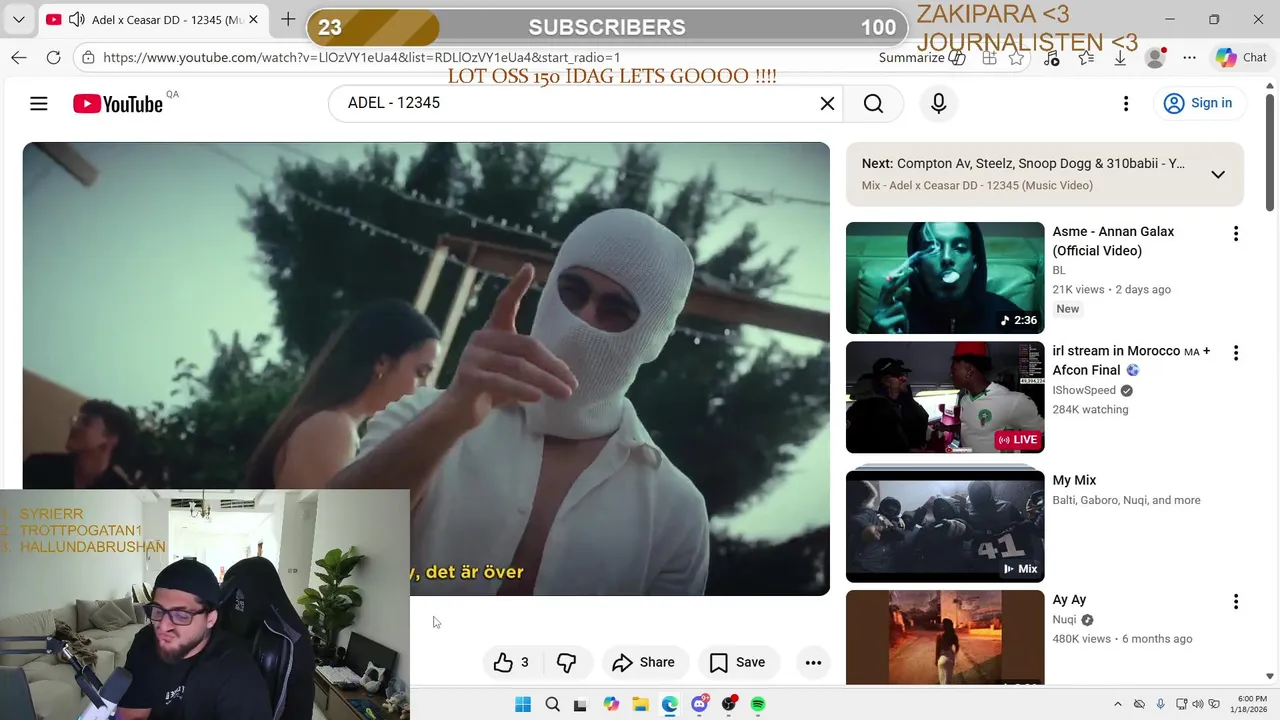1280x720 pixels.
Task: View site information lock icon
Action: (89, 58)
